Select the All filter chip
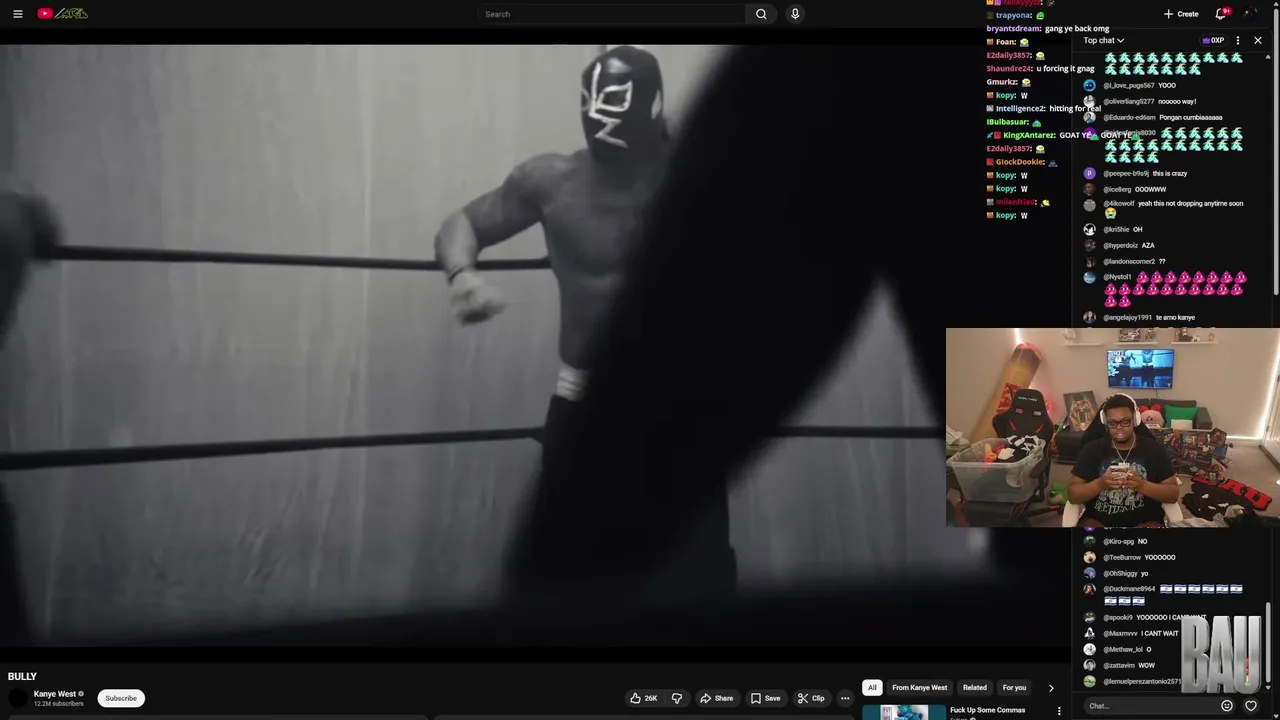The width and height of the screenshot is (1280, 720). [x=872, y=688]
